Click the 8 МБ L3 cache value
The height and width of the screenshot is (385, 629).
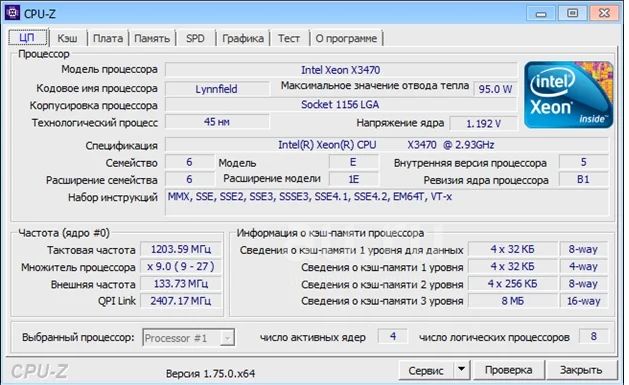513,301
